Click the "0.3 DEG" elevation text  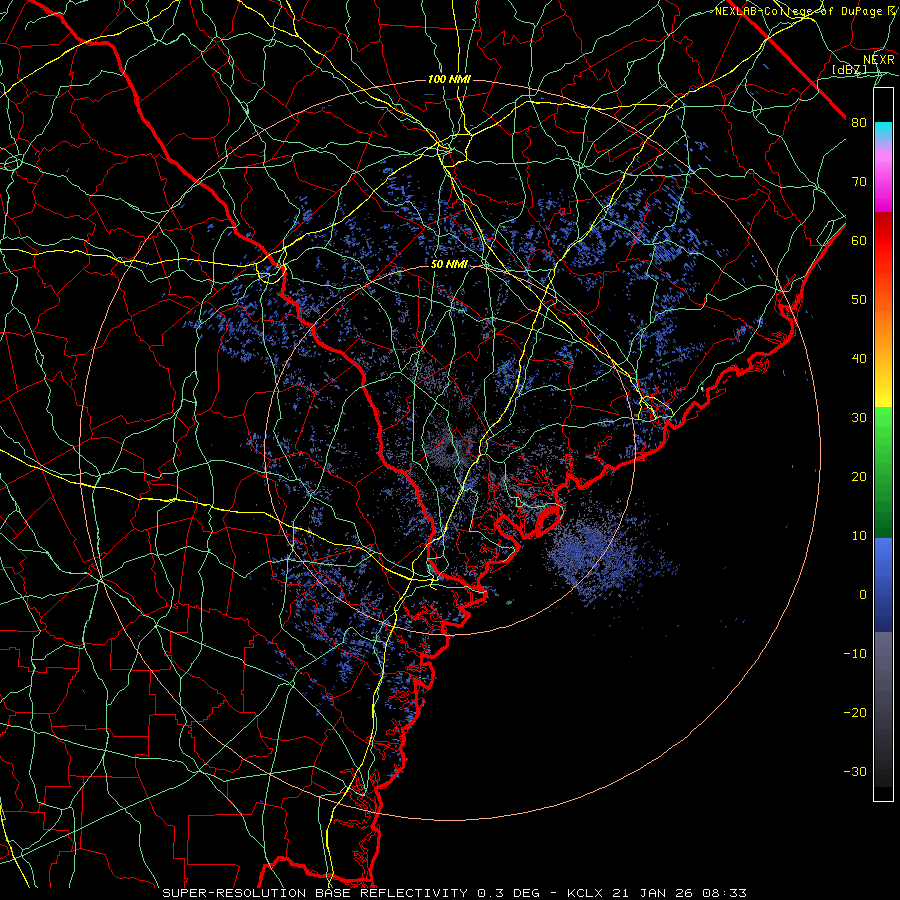point(508,893)
